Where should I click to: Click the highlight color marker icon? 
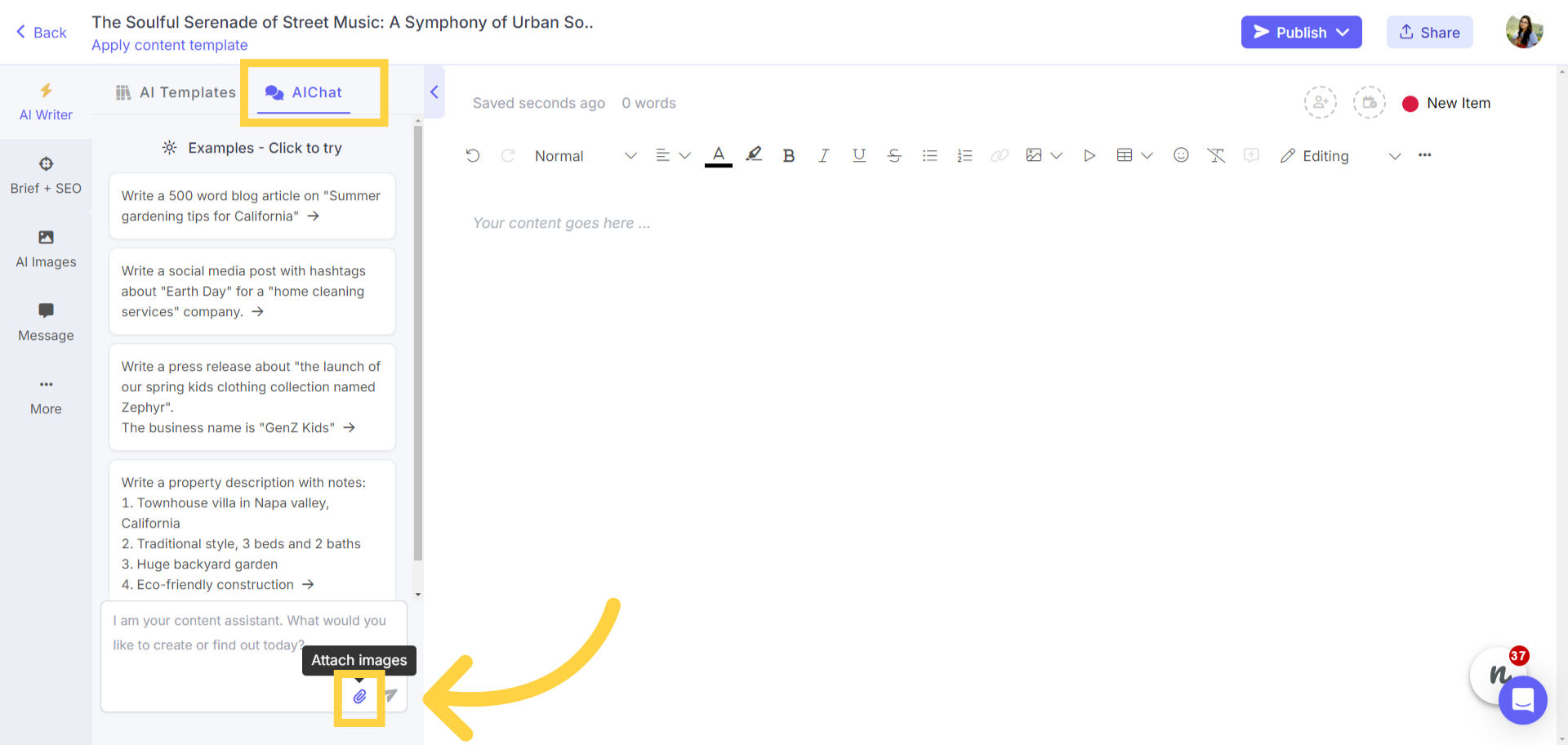(754, 154)
